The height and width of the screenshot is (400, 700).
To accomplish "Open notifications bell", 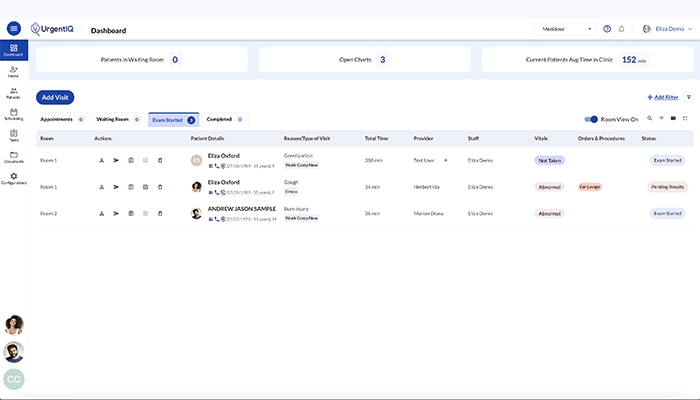I will click(x=621, y=29).
